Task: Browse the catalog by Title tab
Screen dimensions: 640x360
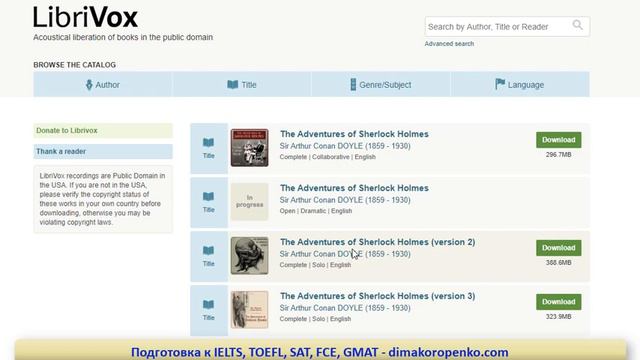Action: pyautogui.click(x=242, y=84)
